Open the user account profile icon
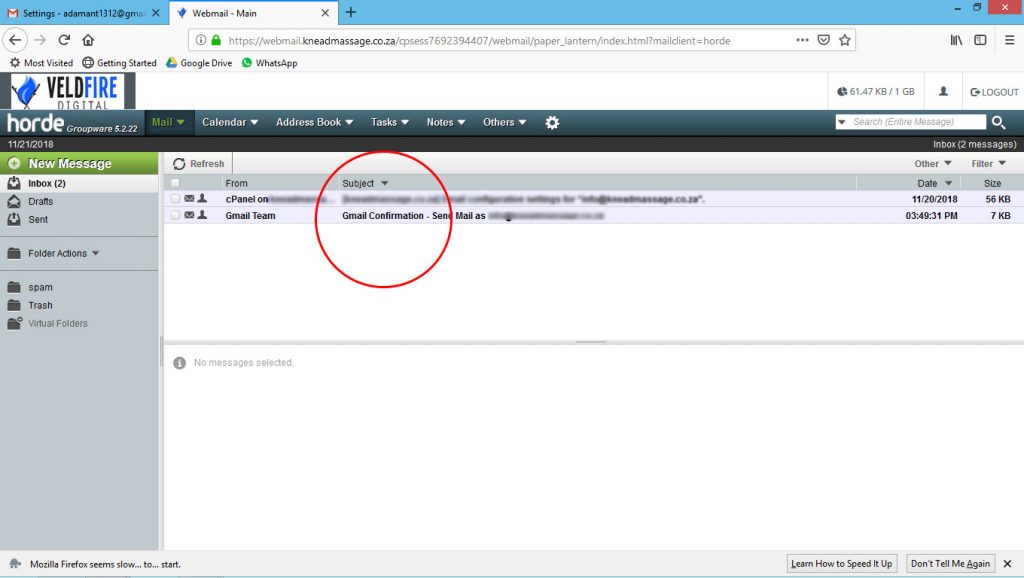 [x=943, y=91]
